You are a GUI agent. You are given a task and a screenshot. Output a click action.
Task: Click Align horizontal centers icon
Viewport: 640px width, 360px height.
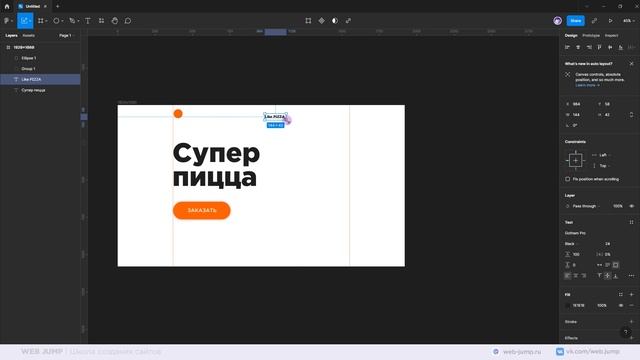click(578, 47)
